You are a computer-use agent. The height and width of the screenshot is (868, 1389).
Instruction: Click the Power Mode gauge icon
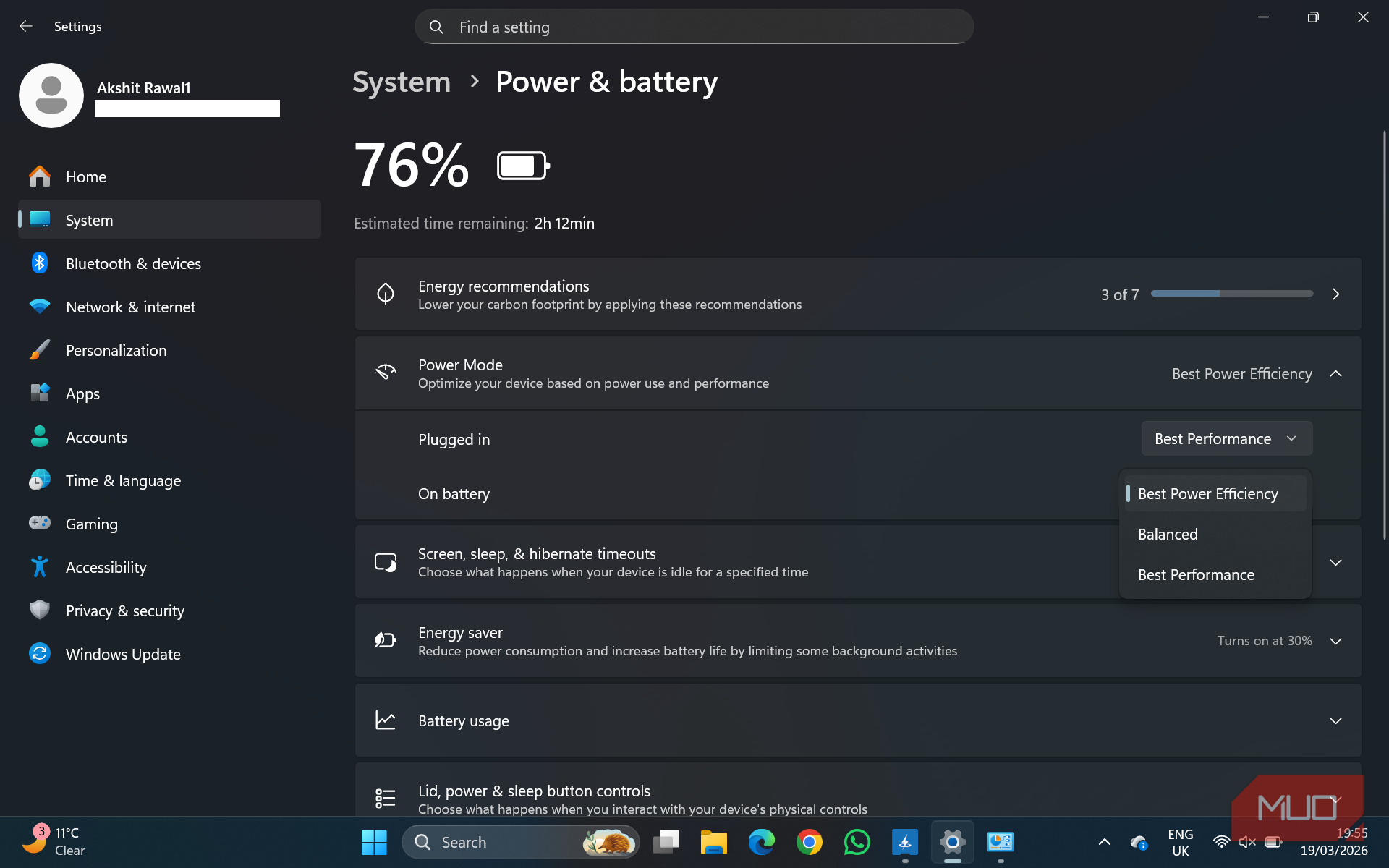click(x=385, y=373)
